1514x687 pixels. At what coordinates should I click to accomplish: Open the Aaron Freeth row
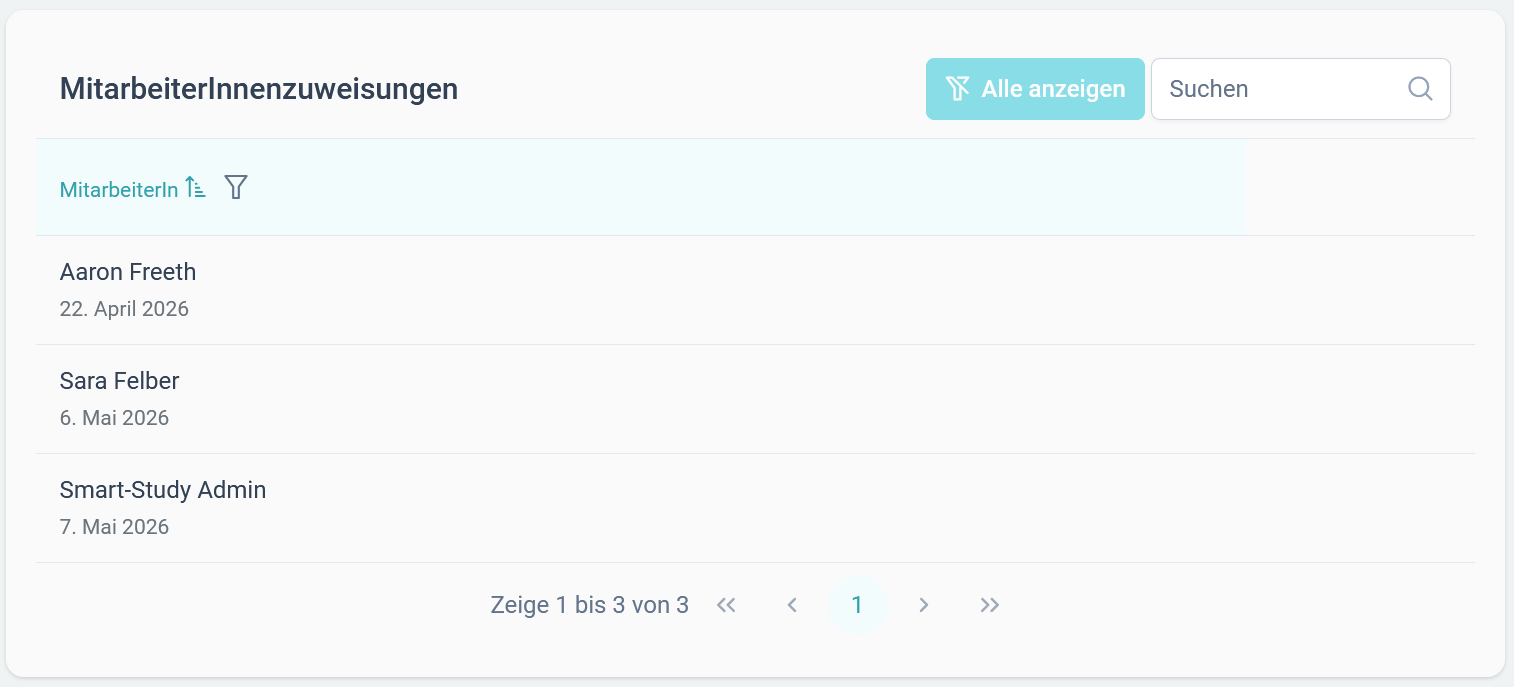click(755, 290)
